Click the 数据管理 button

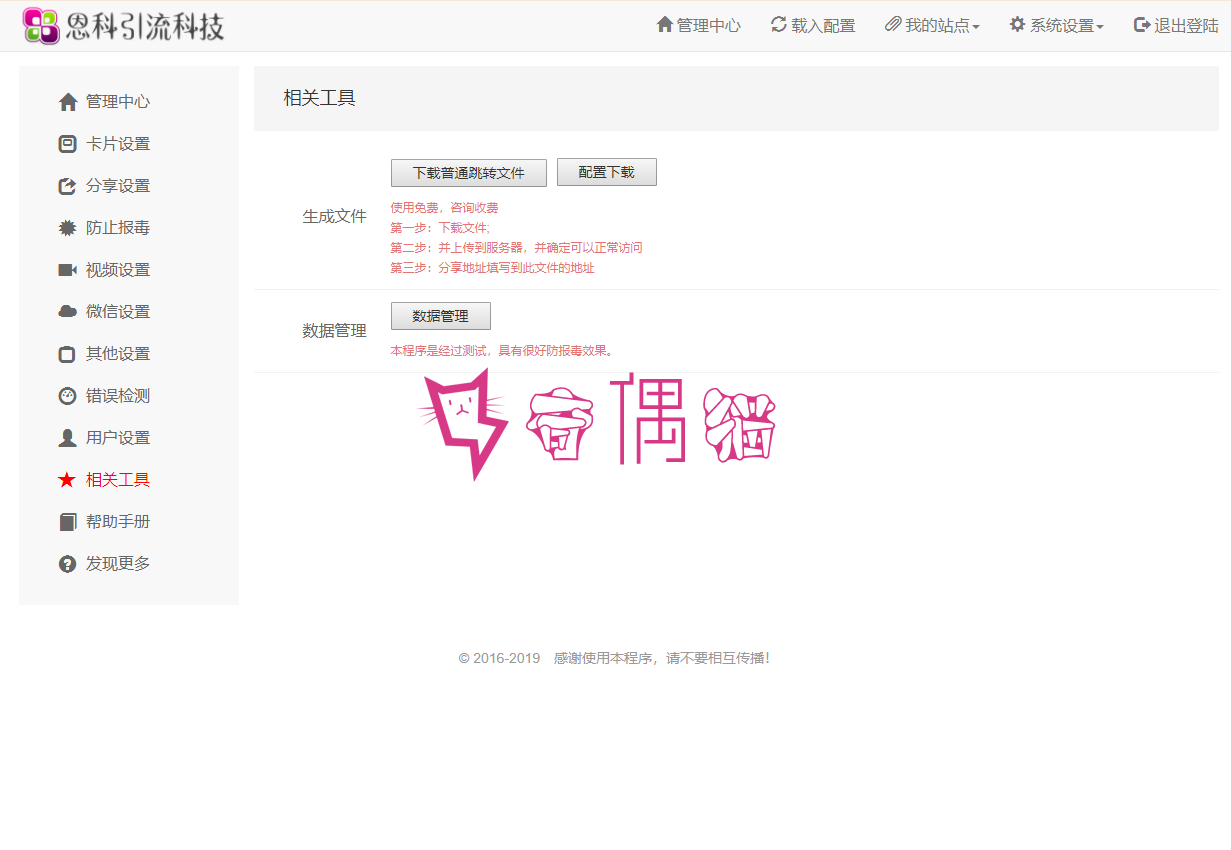tap(441, 316)
